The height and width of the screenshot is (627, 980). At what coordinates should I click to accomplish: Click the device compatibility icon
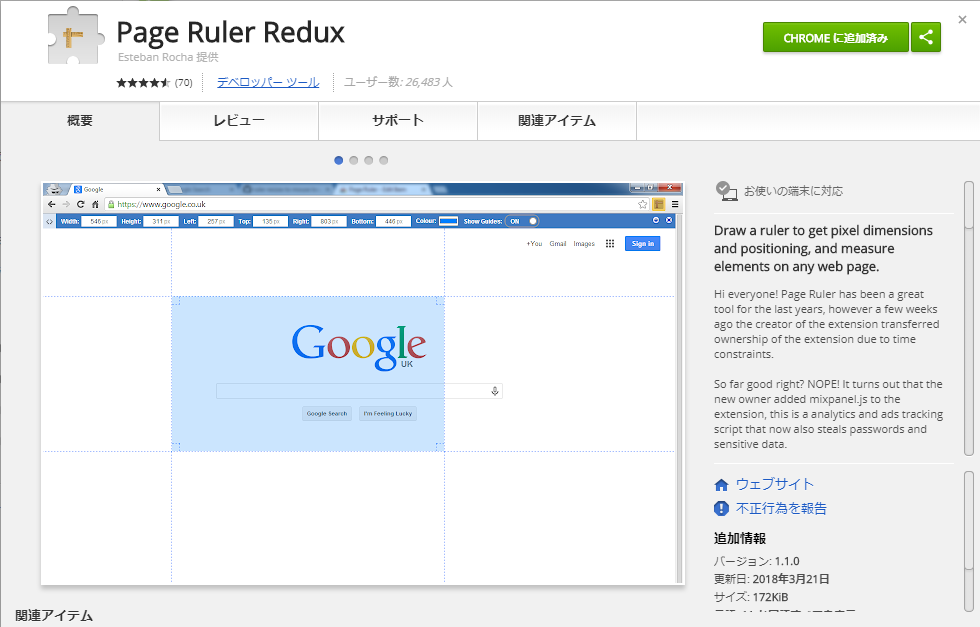click(x=725, y=191)
